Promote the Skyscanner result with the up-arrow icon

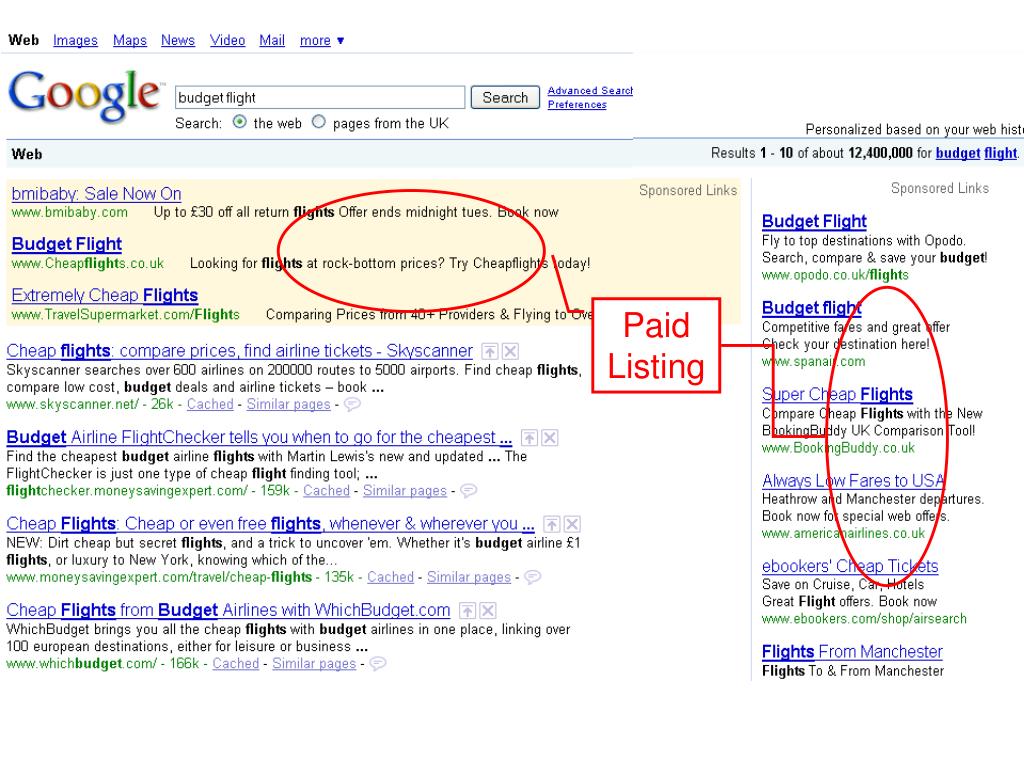[x=489, y=351]
